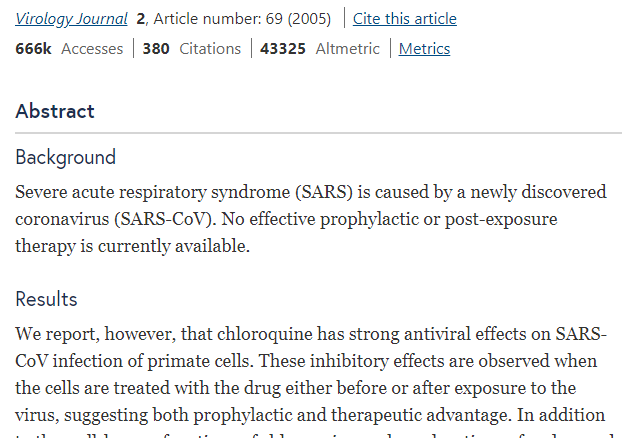Click the horizontal divider below Abstract

point(318,133)
